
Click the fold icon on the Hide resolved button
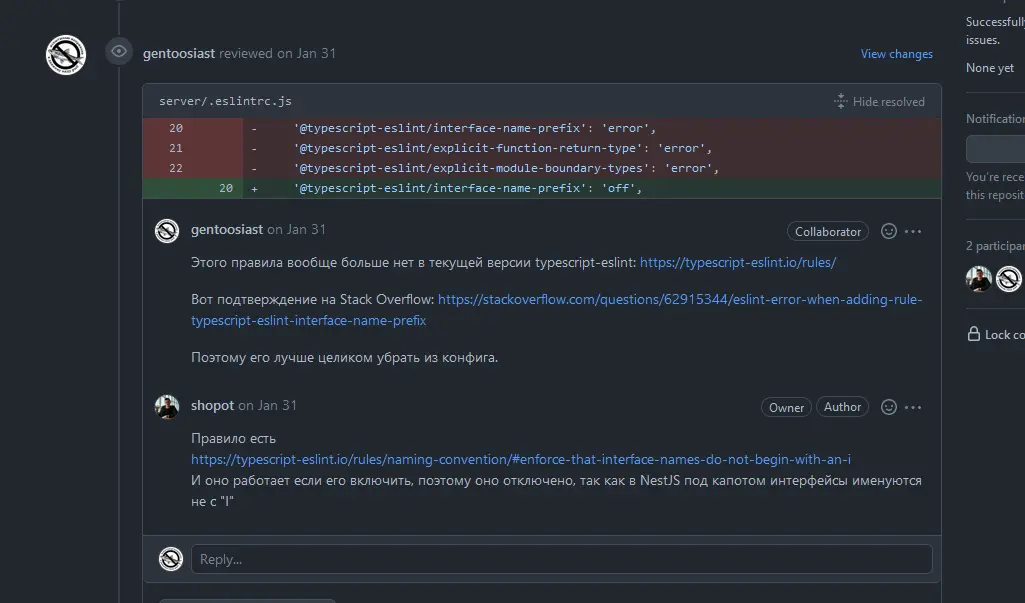click(840, 101)
